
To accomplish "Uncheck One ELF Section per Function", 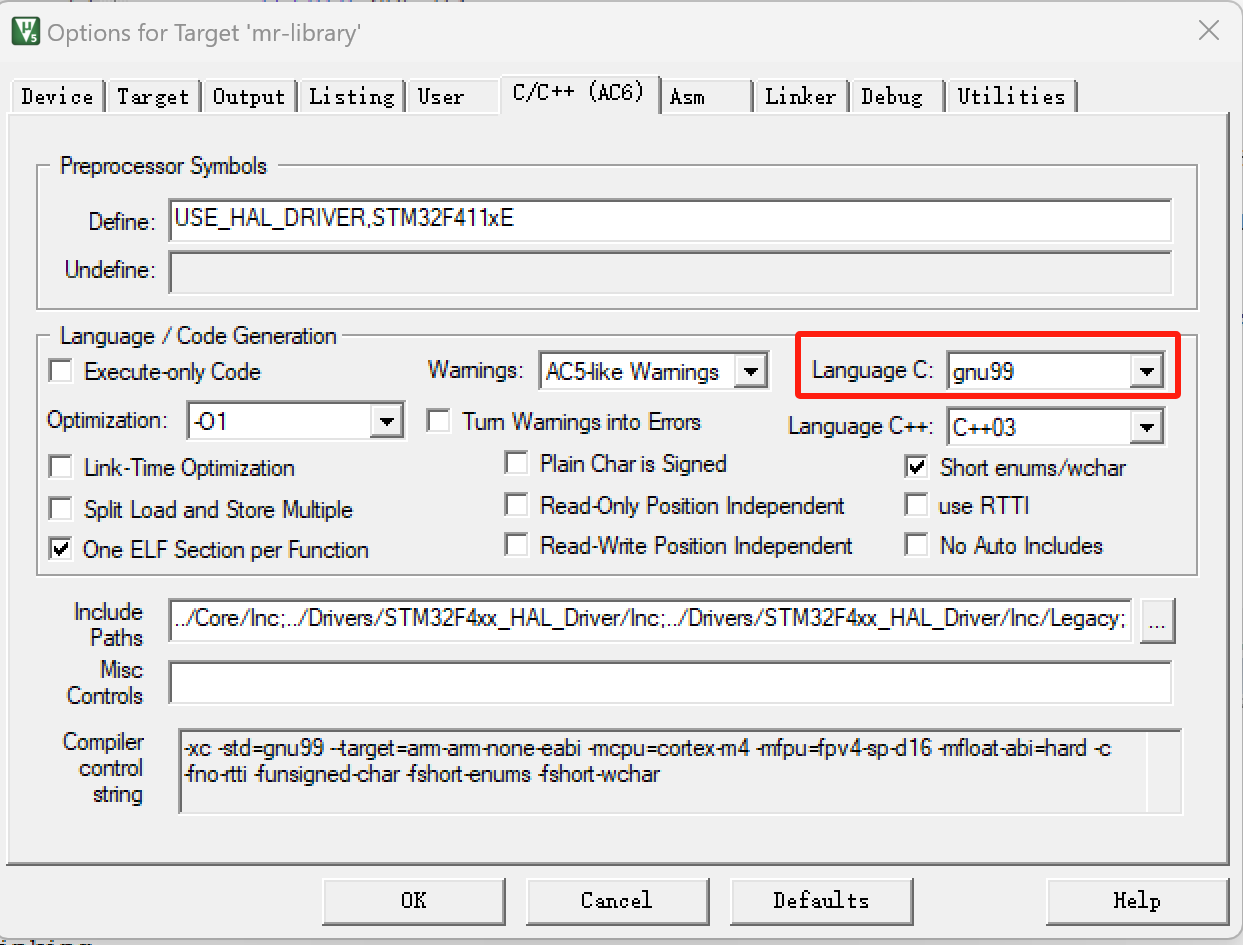I will (x=60, y=549).
